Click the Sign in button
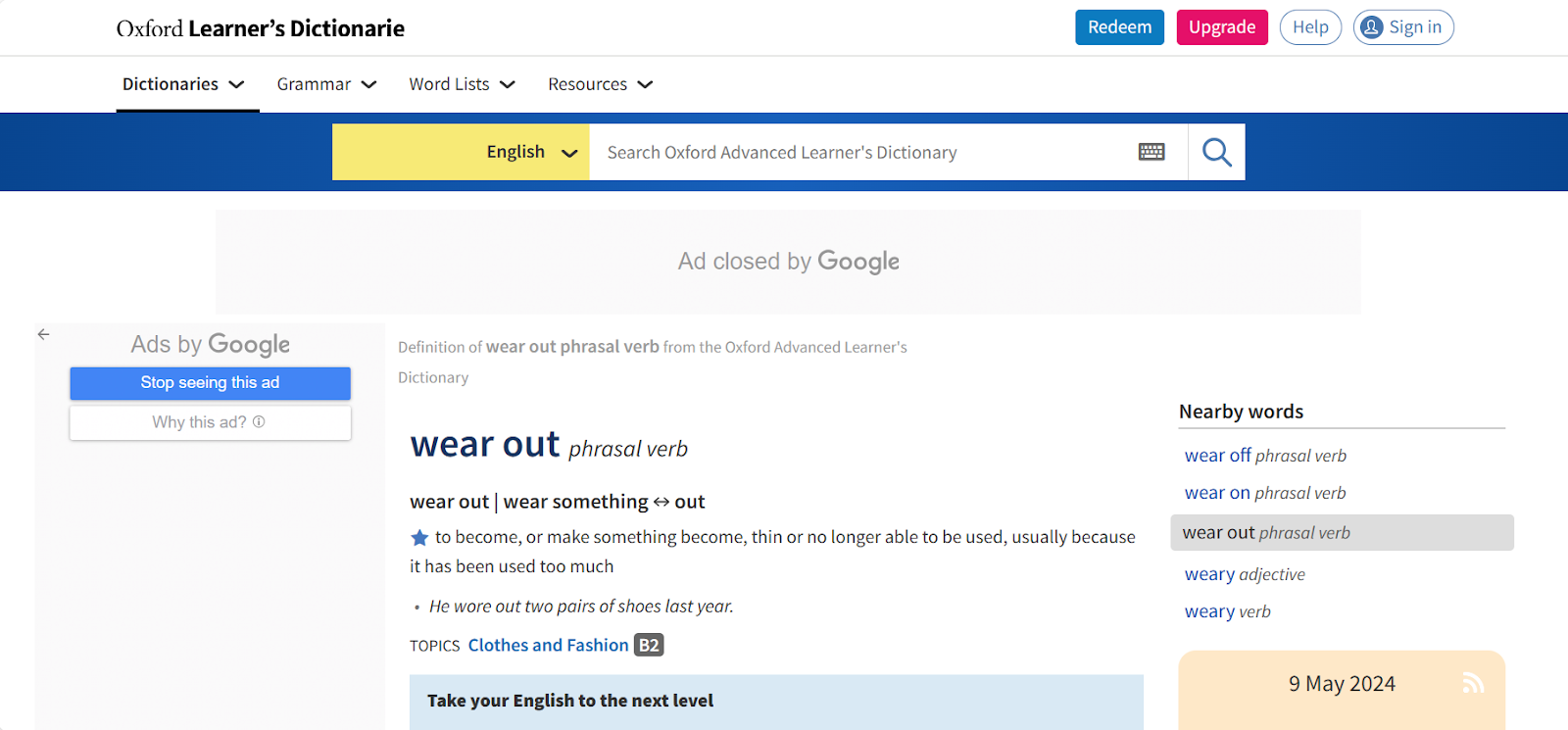Viewport: 1568px width, 730px height. [x=1403, y=27]
